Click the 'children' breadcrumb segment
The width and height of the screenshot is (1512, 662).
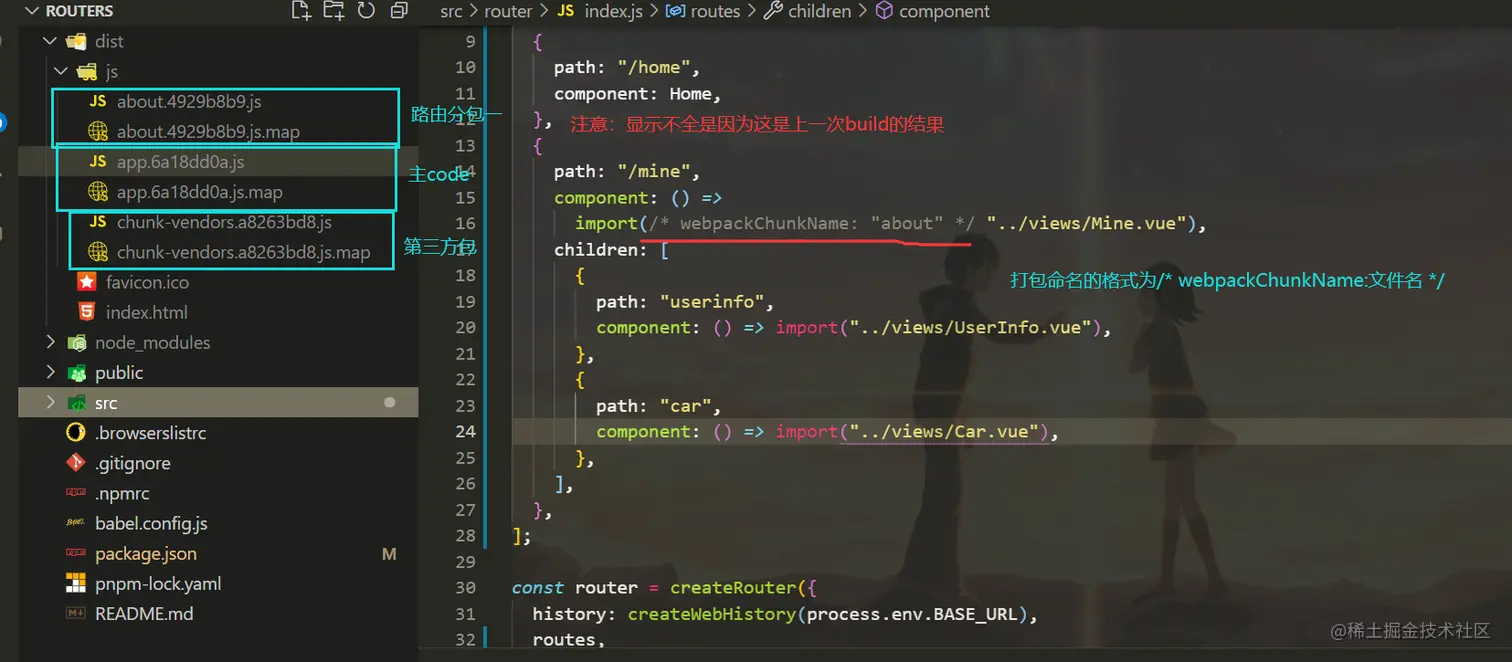coord(819,11)
